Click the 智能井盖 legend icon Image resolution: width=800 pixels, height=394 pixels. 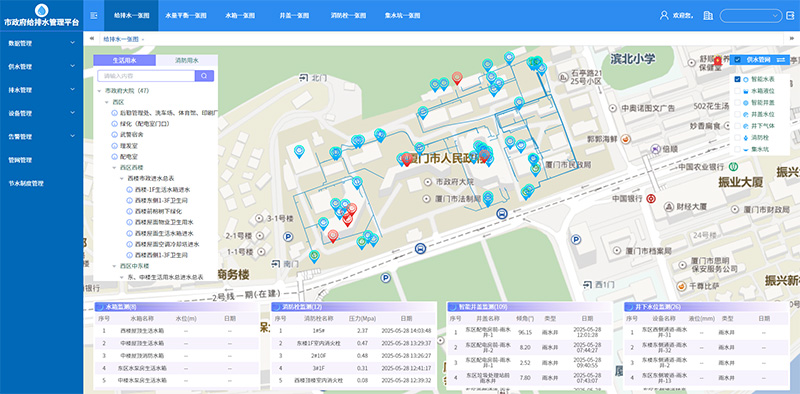point(745,103)
